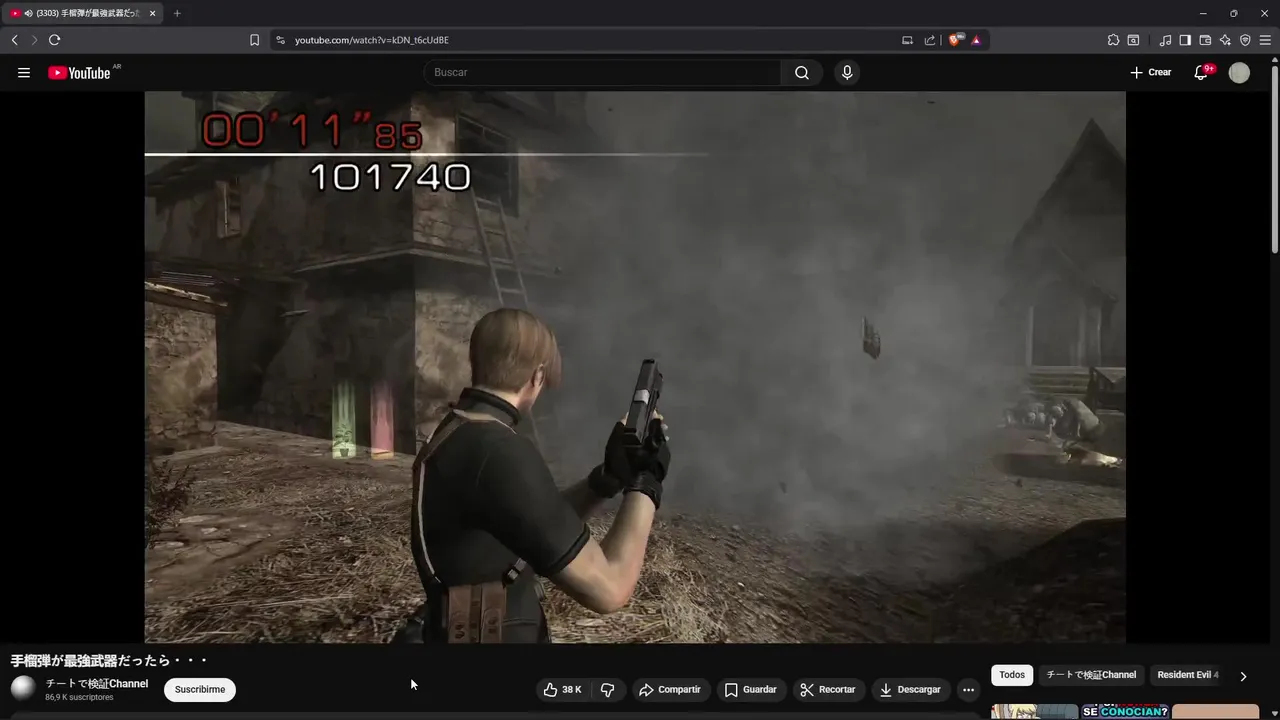Open the チートで検証Channel name link
The width and height of the screenshot is (1280, 720).
[97, 684]
